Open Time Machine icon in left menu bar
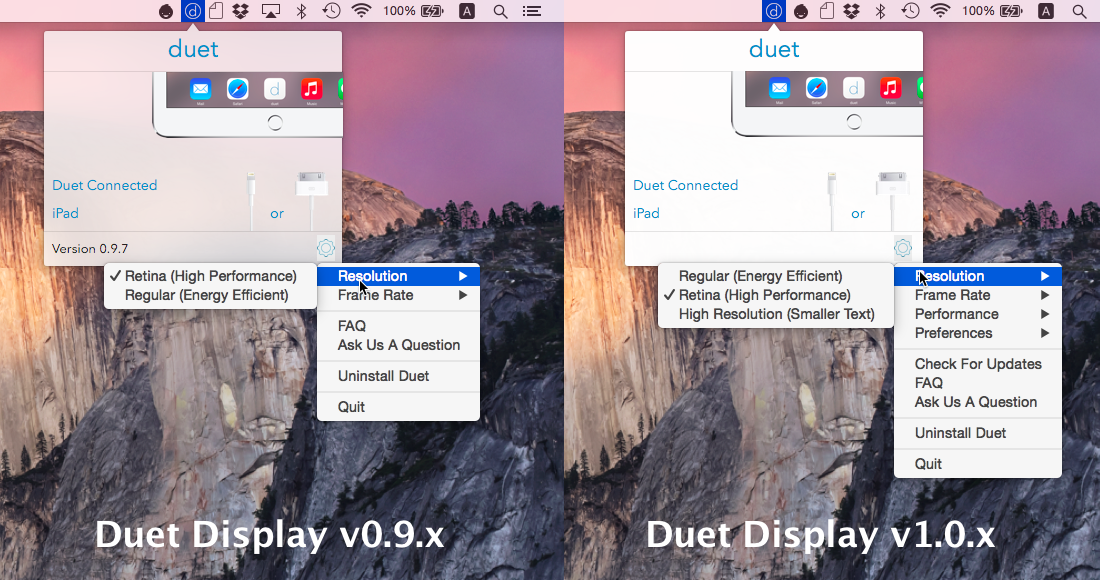The height and width of the screenshot is (580, 1100). (331, 11)
